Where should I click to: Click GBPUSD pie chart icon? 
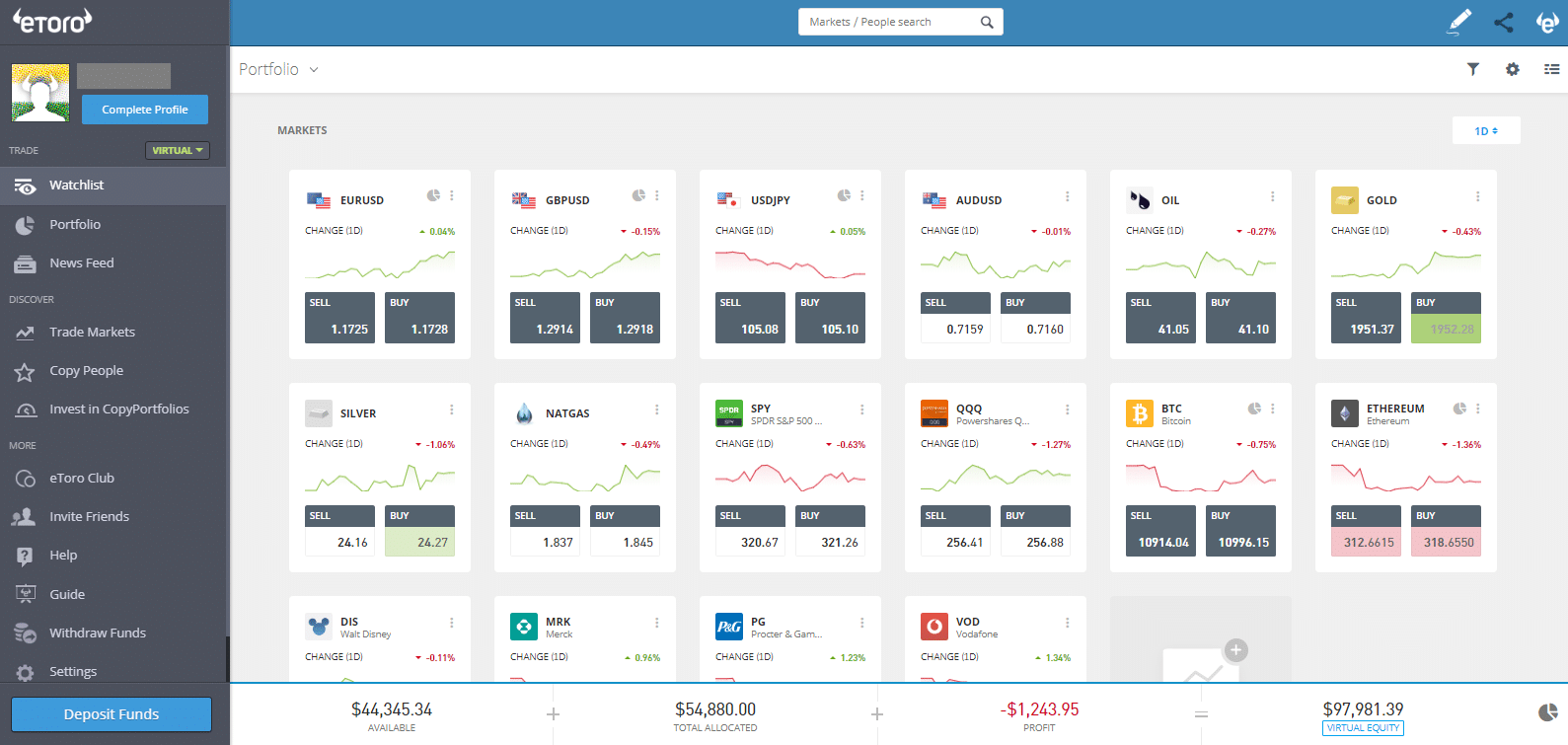[x=638, y=195]
